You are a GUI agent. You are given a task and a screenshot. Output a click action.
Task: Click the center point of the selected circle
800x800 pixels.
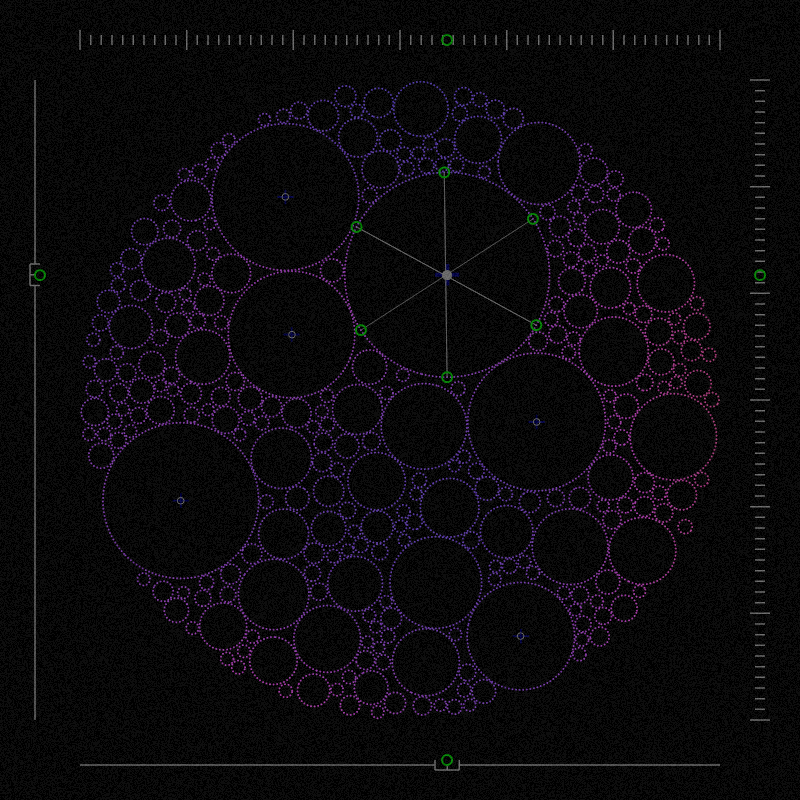click(447, 275)
